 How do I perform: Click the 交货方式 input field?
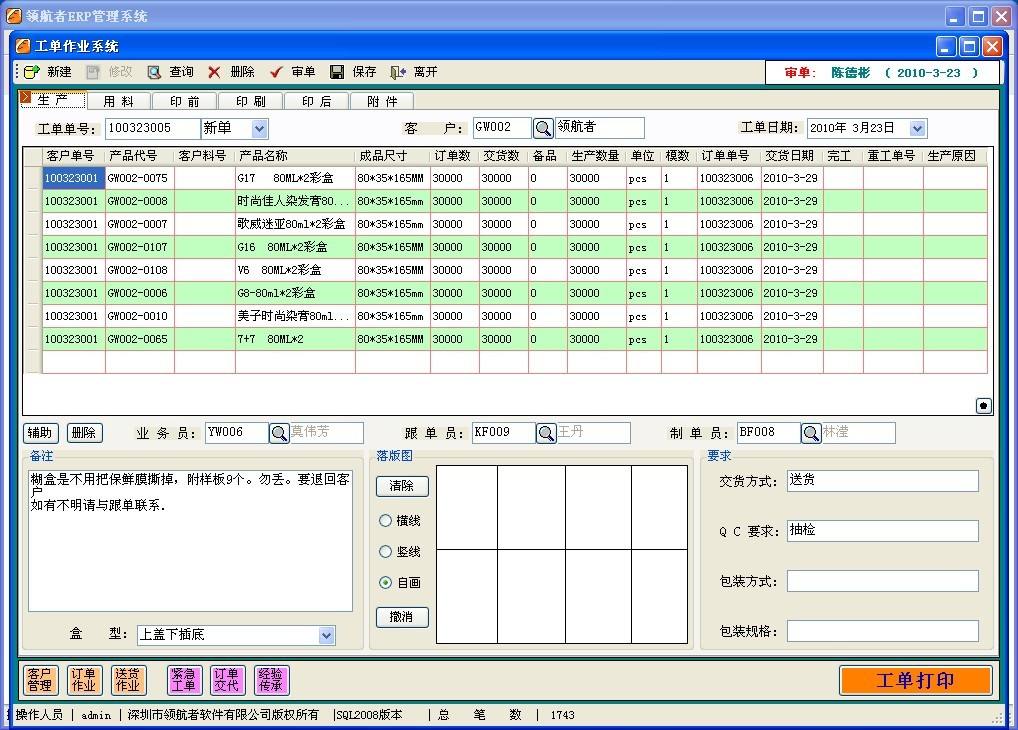tap(882, 481)
